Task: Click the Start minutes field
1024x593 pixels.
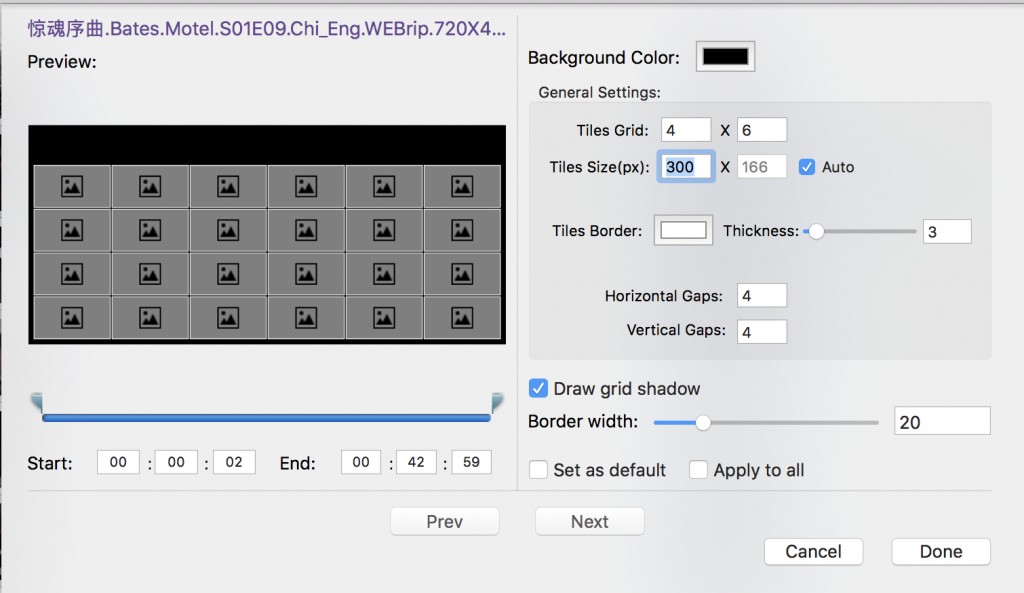Action: 176,462
